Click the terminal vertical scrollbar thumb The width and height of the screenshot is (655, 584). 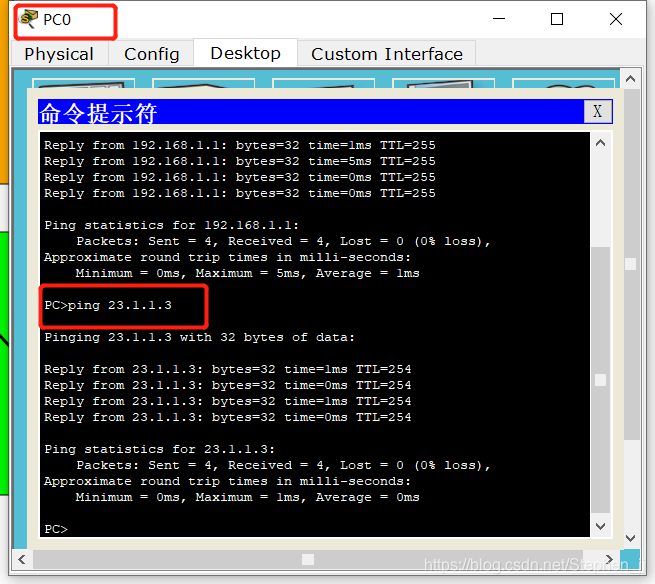600,380
